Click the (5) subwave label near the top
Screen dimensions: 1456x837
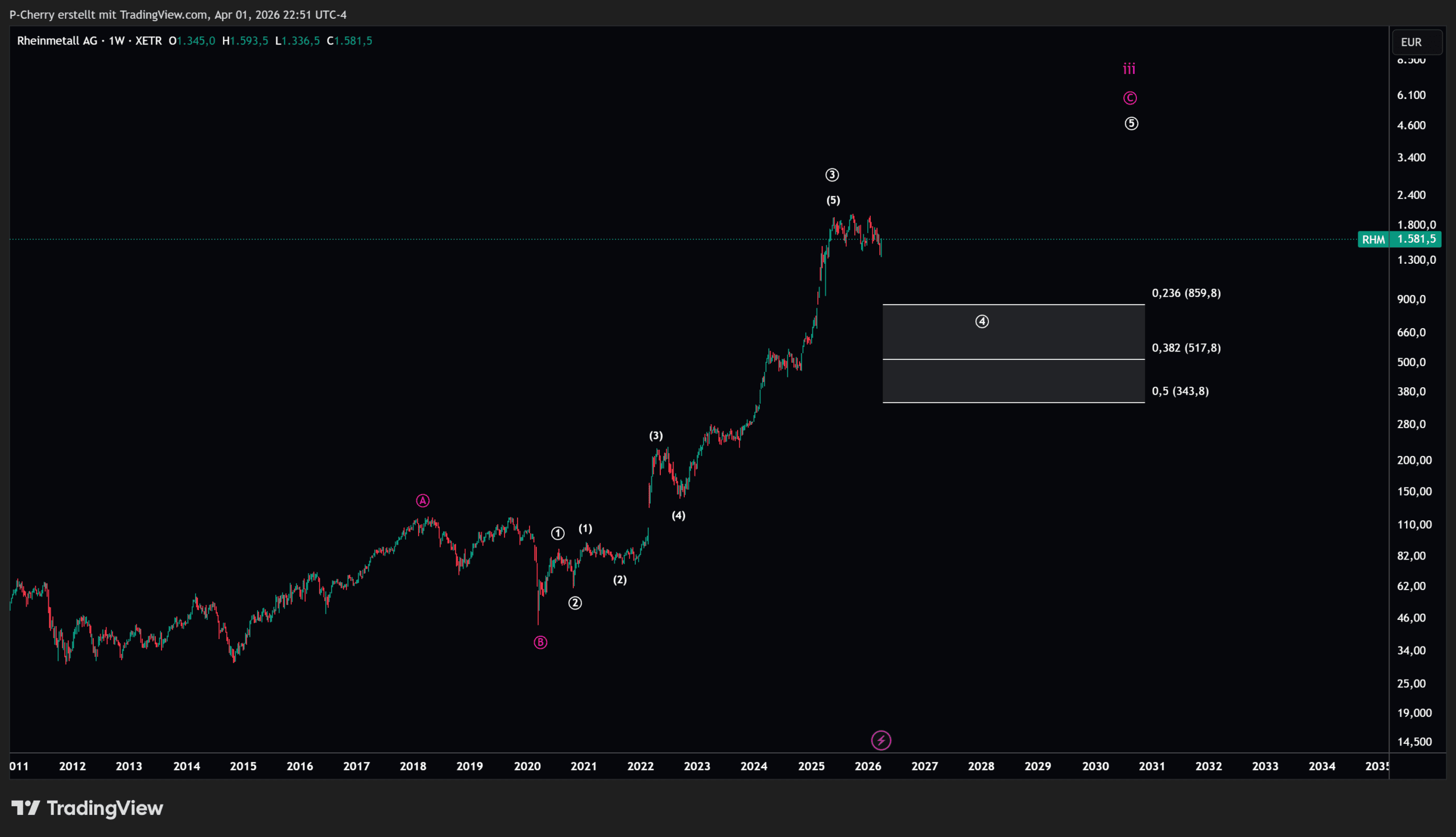tap(833, 200)
